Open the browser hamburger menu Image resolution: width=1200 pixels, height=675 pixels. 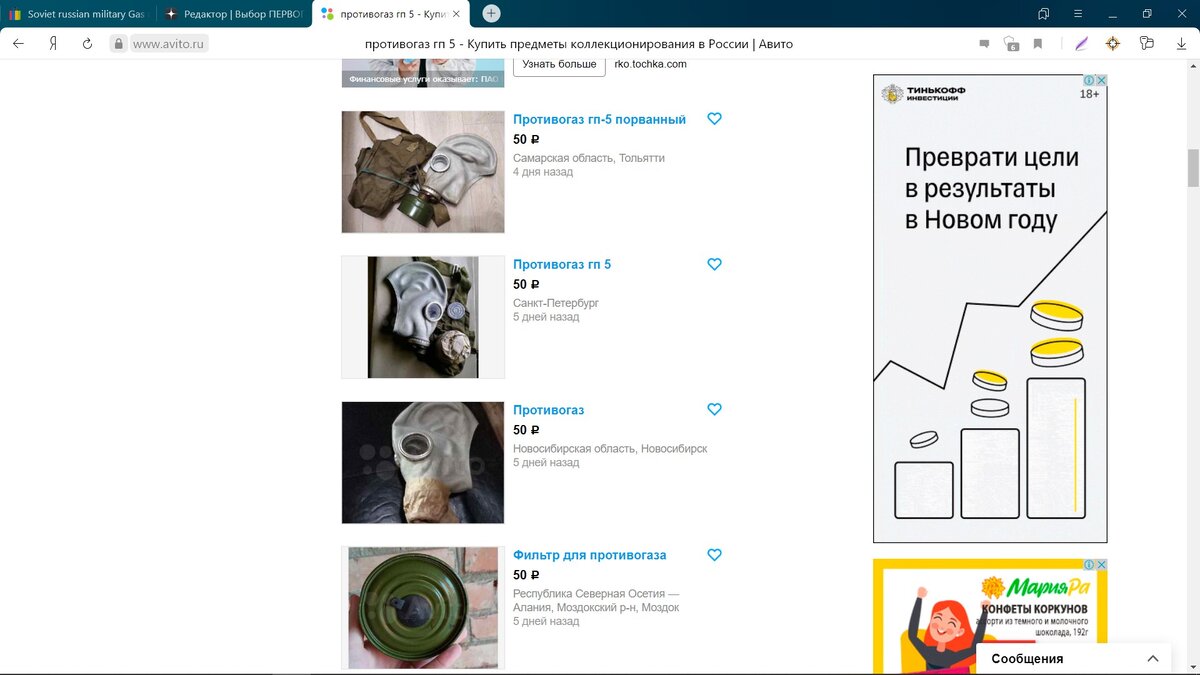point(1078,14)
